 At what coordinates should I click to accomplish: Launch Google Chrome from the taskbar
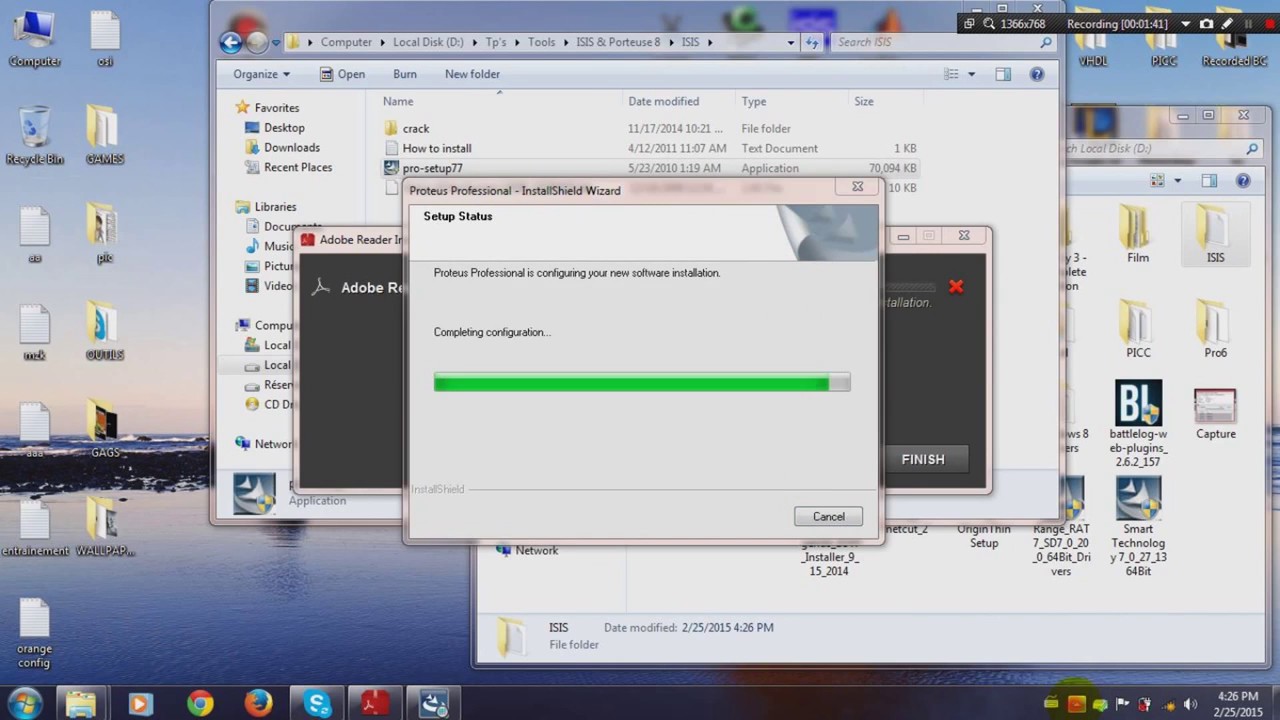click(200, 703)
